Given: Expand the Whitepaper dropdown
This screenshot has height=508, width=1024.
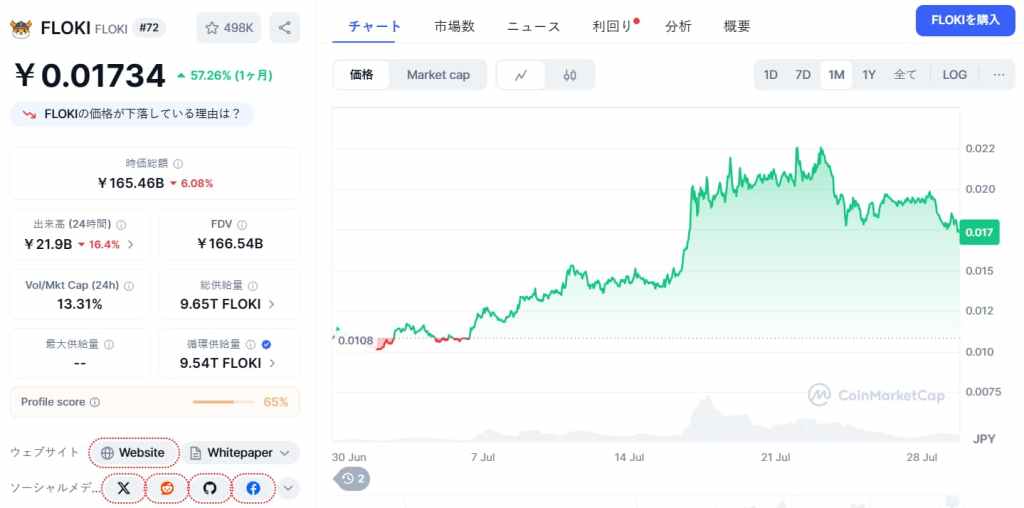Looking at the screenshot, I should click(240, 452).
